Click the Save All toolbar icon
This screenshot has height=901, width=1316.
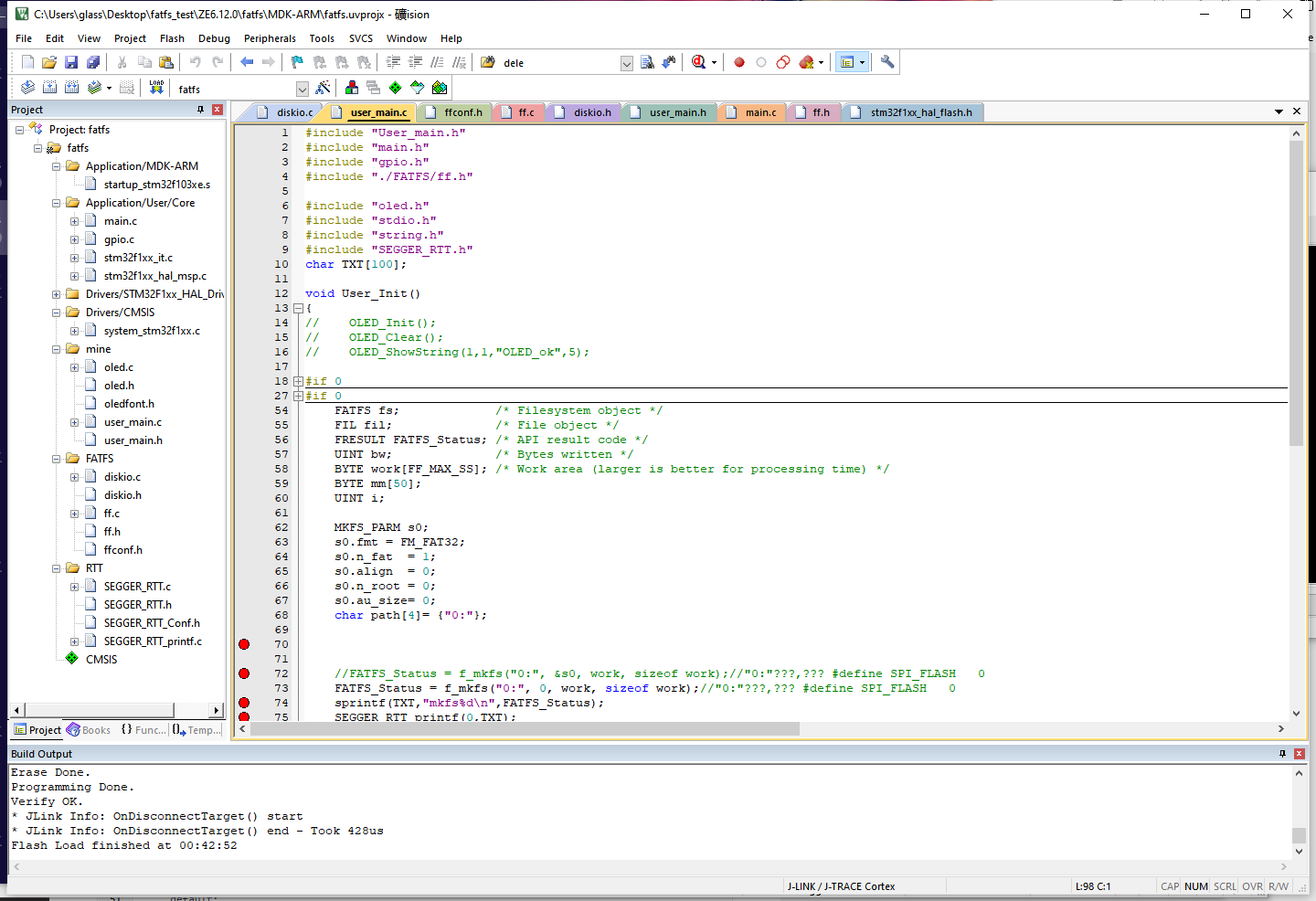pyautogui.click(x=93, y=62)
